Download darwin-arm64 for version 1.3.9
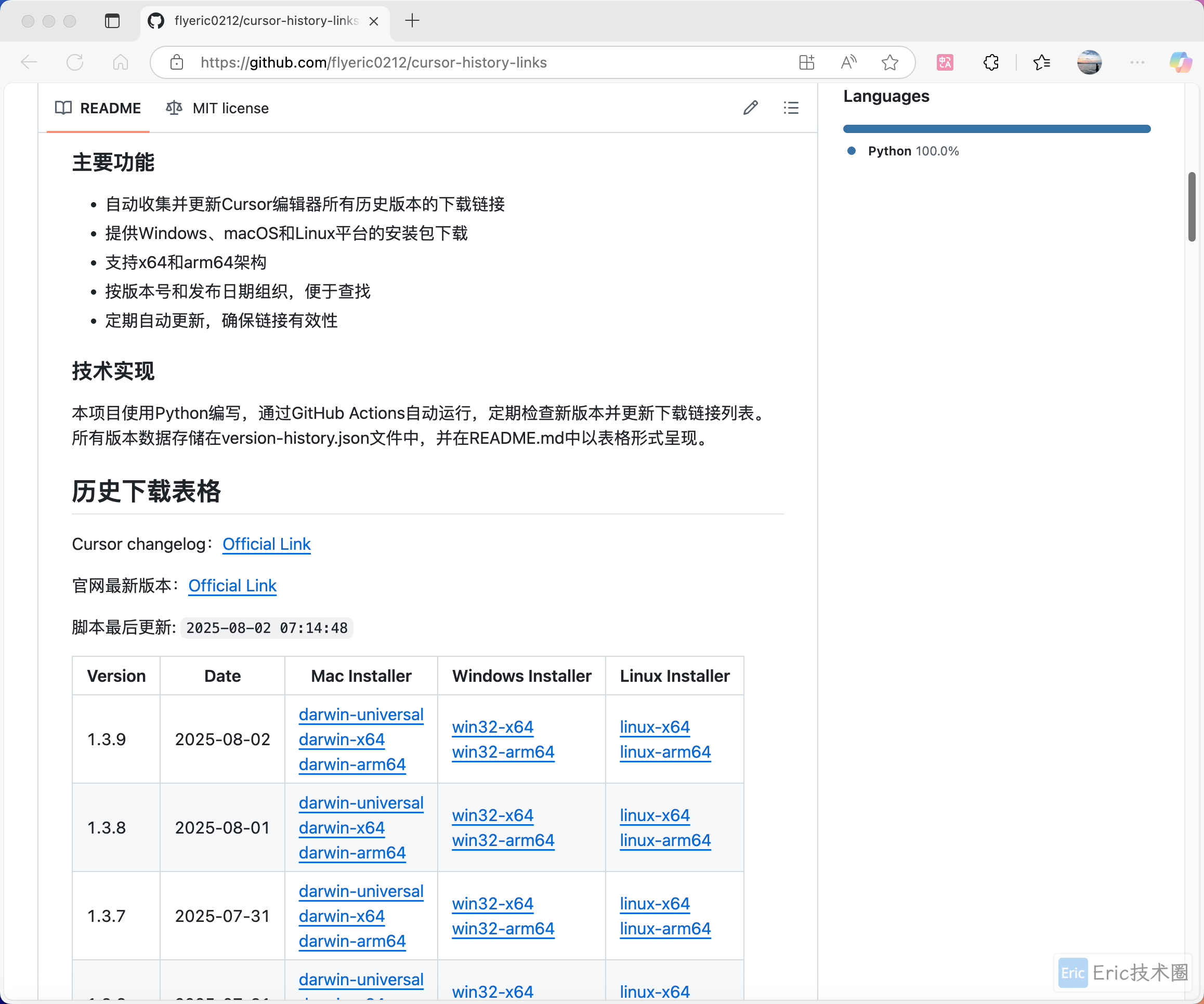The image size is (1204, 1004). [352, 764]
